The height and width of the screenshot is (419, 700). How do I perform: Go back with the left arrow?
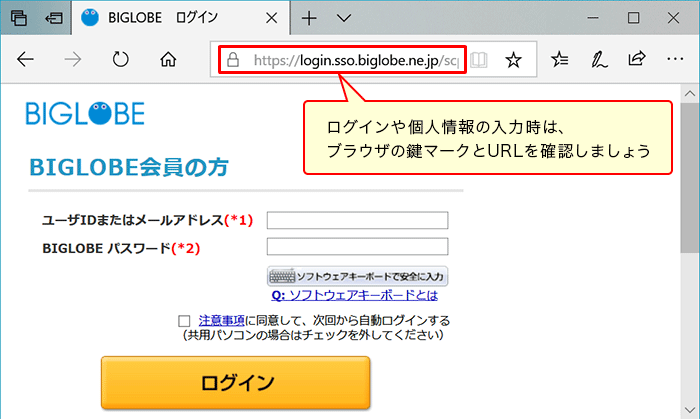pyautogui.click(x=25, y=59)
